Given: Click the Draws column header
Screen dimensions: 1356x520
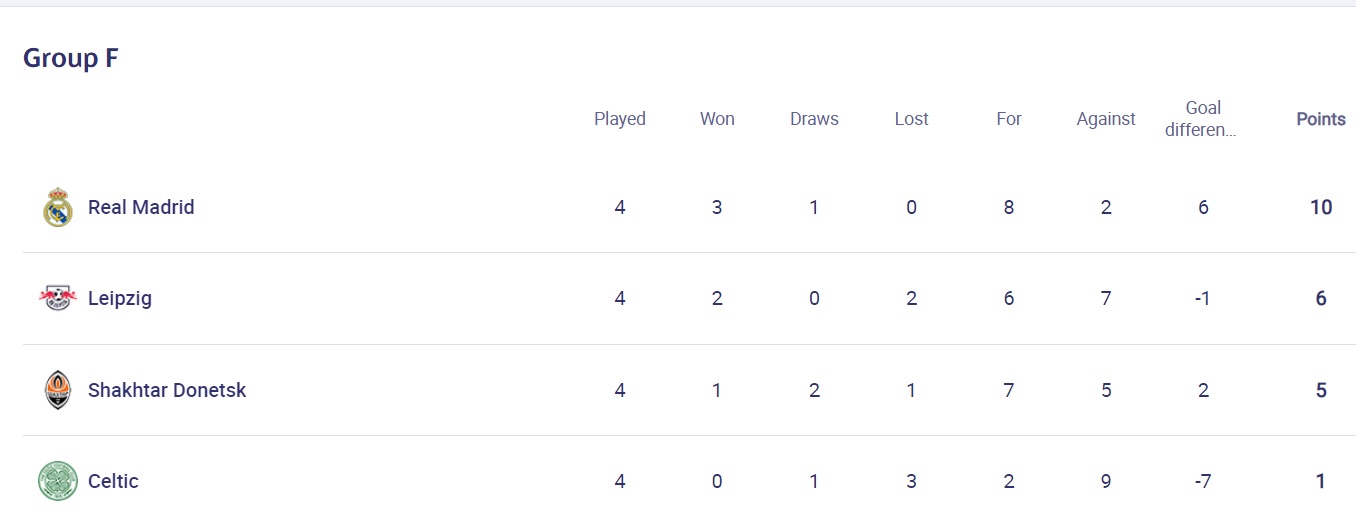Looking at the screenshot, I should pos(814,119).
